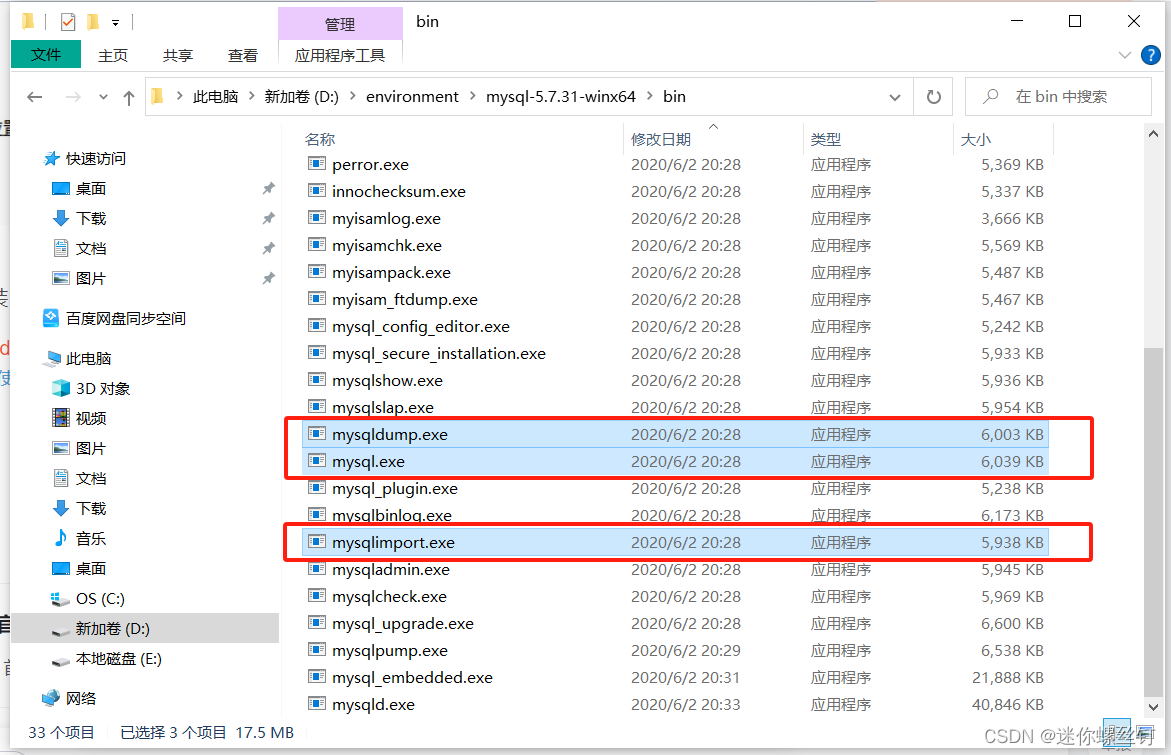Select the mysql_upgrade.exe file name
Viewport: 1171px width, 755px height.
(403, 624)
